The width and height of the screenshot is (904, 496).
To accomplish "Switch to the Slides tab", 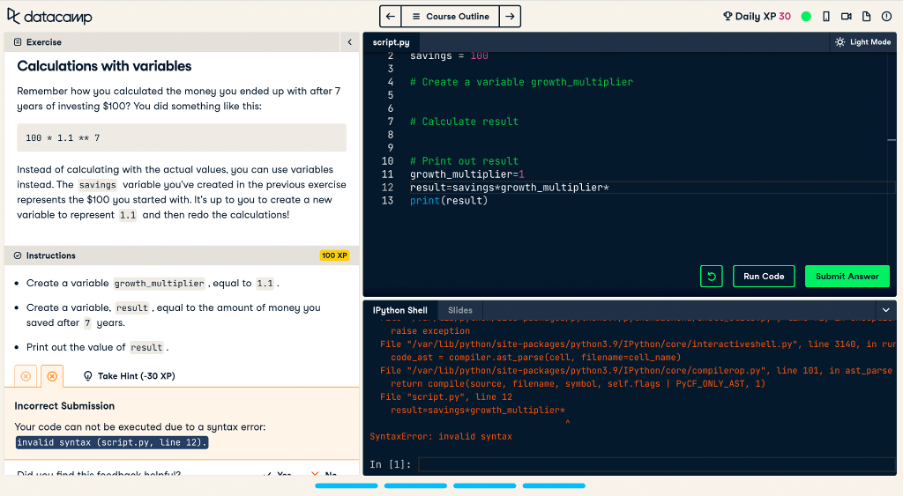I will point(460,310).
